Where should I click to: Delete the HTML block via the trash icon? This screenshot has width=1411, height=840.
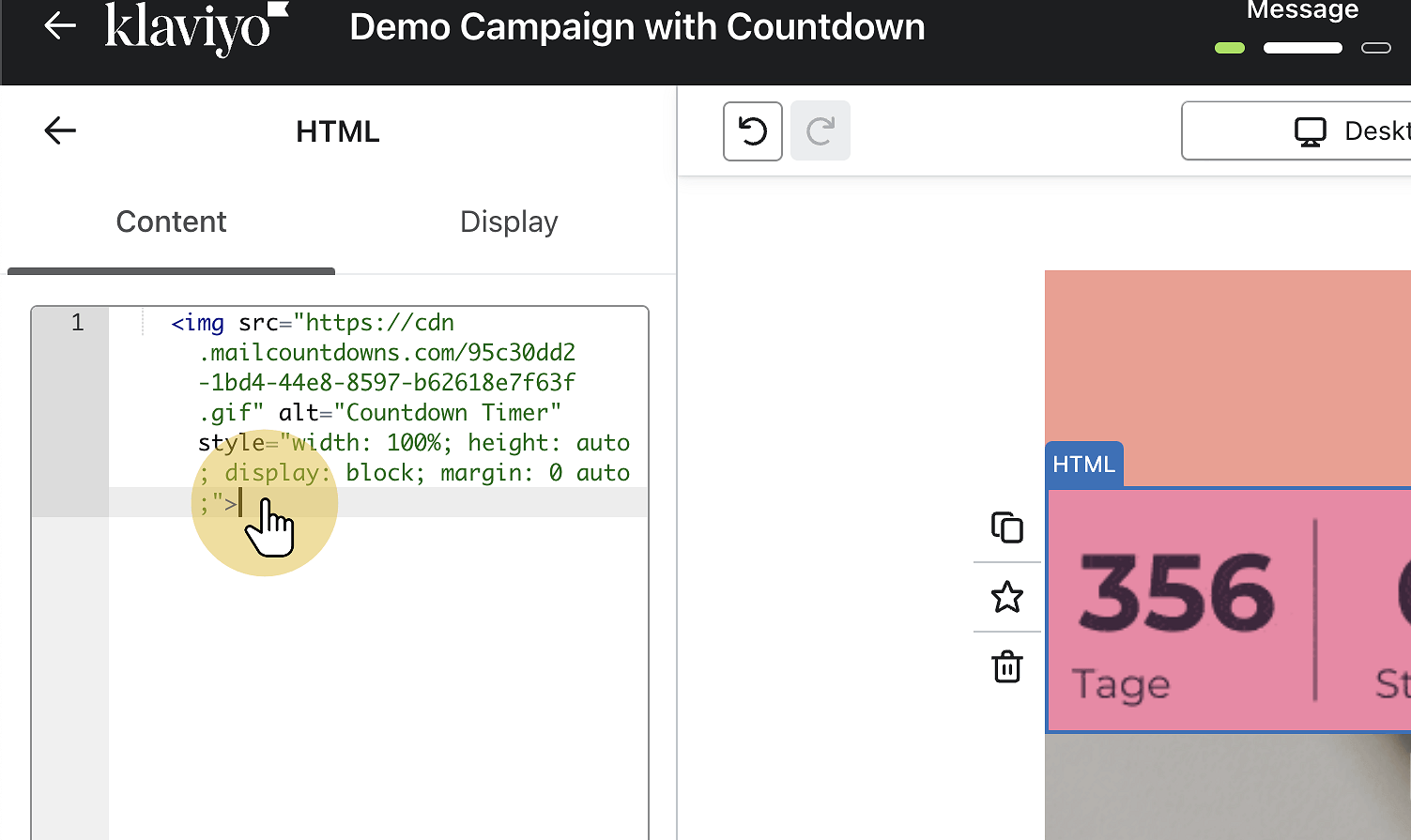click(1006, 667)
